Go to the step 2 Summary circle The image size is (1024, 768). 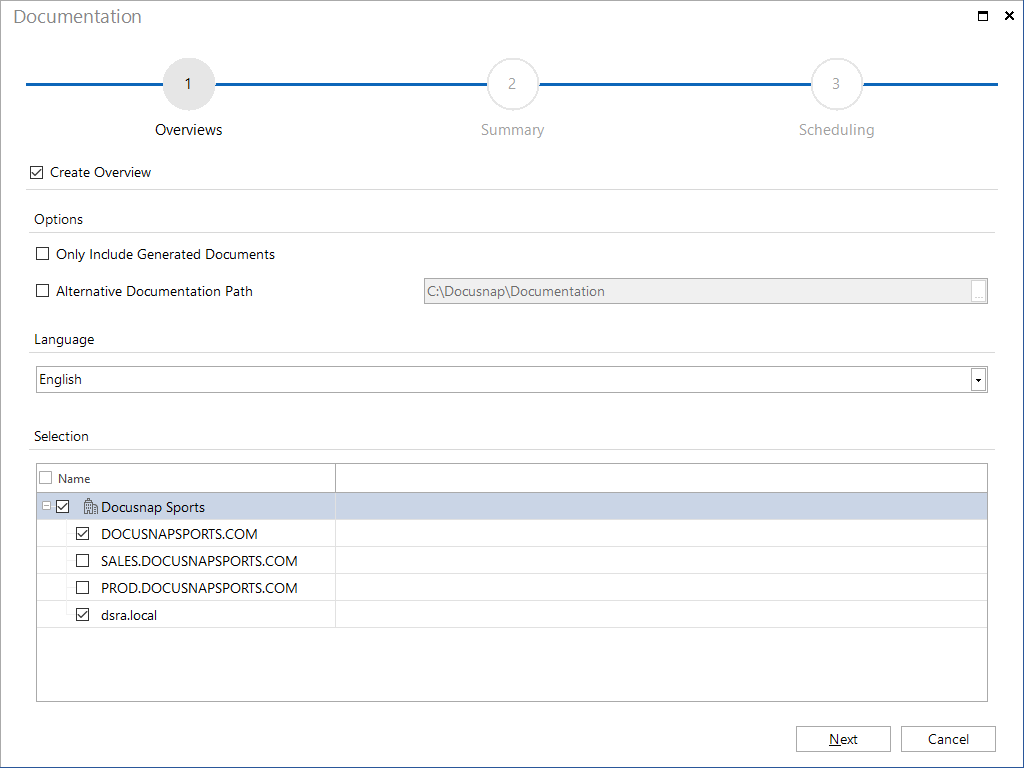coord(513,84)
